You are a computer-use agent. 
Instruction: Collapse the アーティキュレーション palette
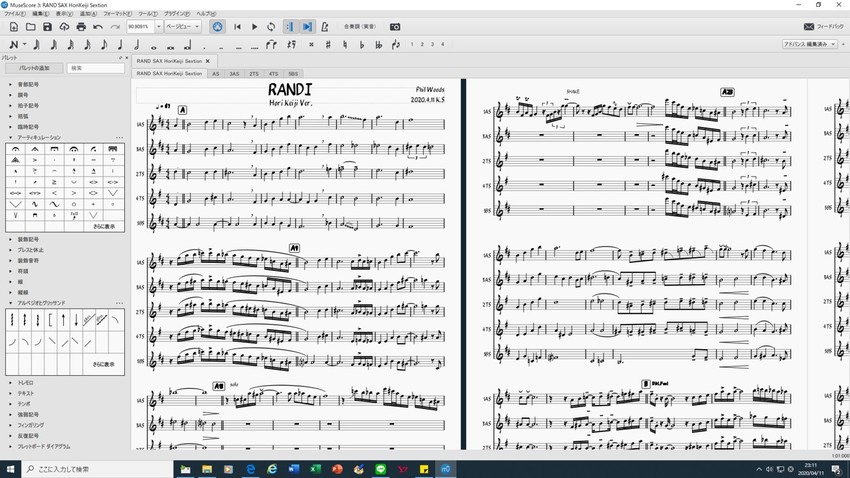click(10, 138)
